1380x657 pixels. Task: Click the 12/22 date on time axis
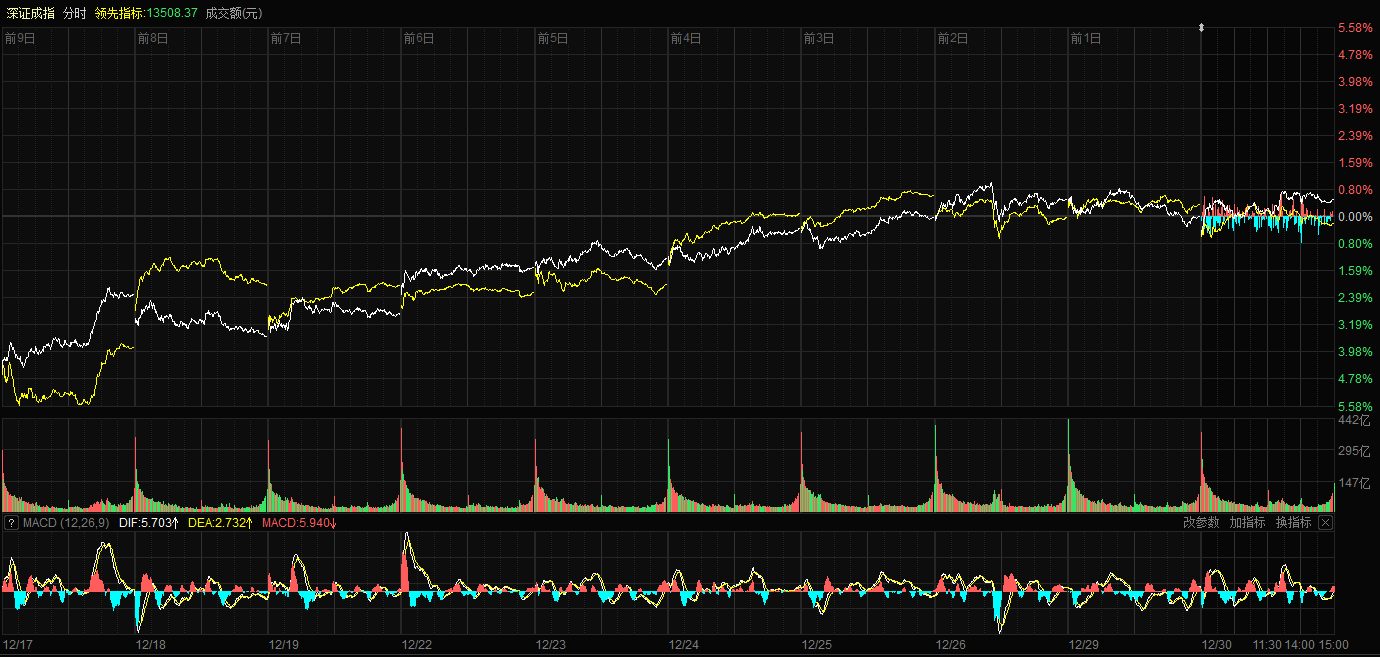point(418,645)
